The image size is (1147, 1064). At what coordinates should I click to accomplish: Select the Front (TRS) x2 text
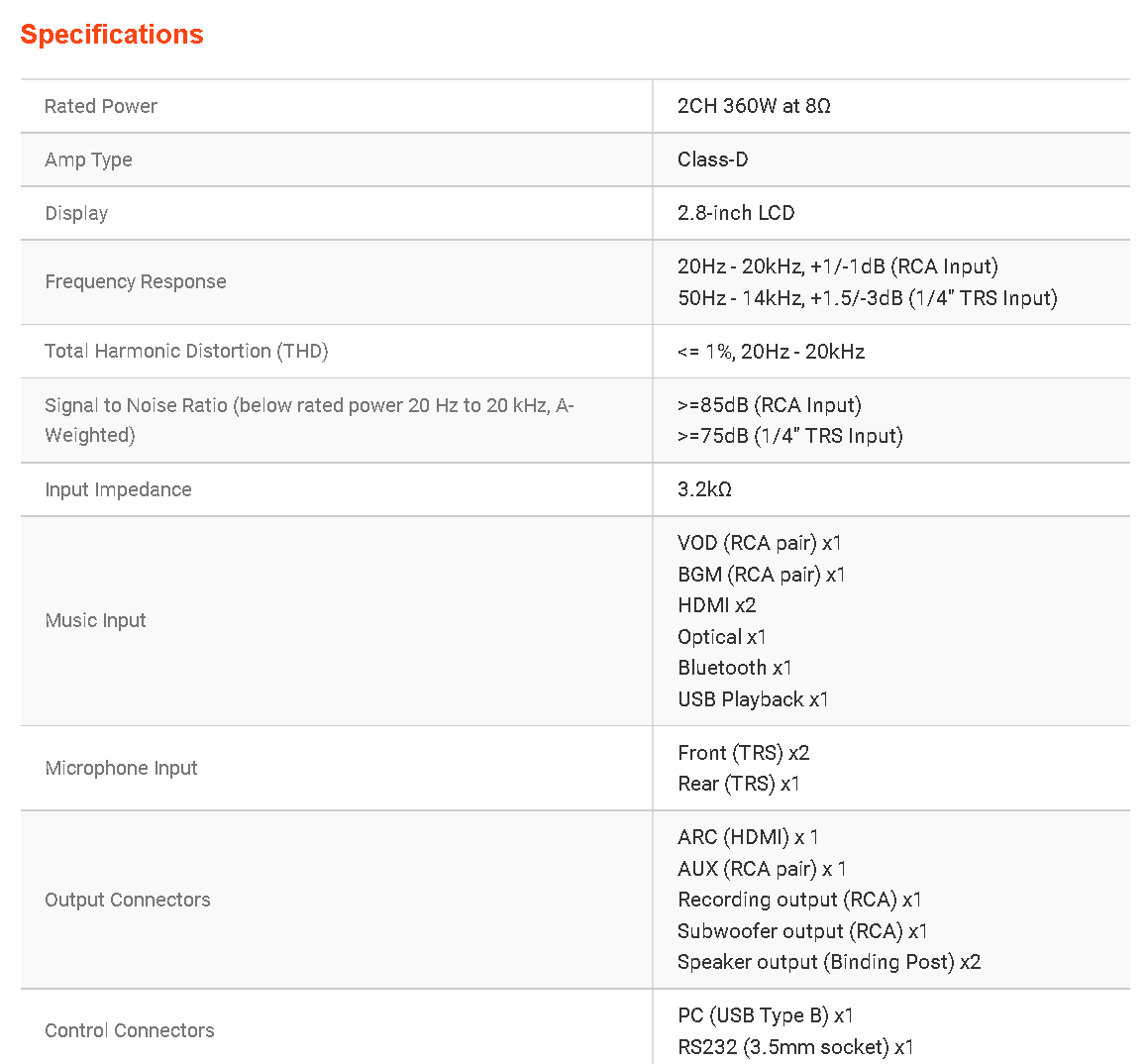pyautogui.click(x=743, y=753)
